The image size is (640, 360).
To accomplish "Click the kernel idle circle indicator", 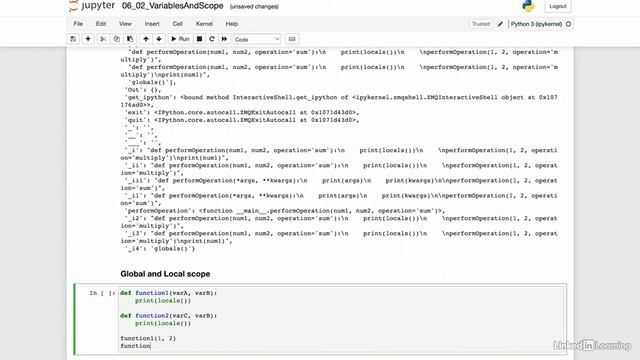I will (568, 24).
